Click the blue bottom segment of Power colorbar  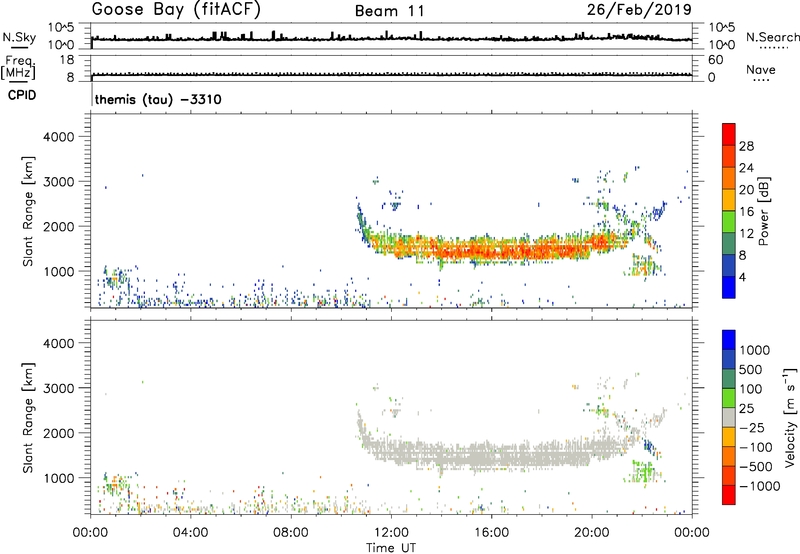point(729,288)
